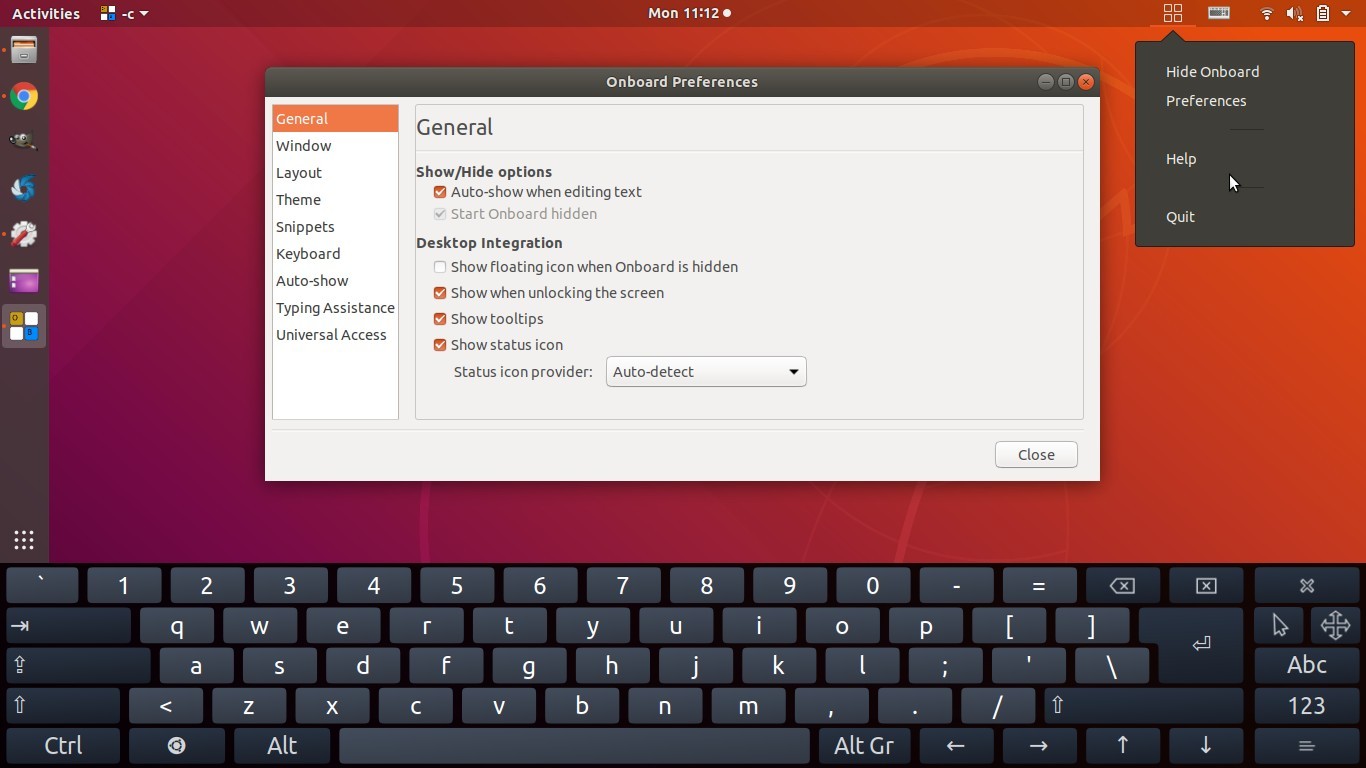Launch GIMP from the dock

pyautogui.click(x=24, y=141)
